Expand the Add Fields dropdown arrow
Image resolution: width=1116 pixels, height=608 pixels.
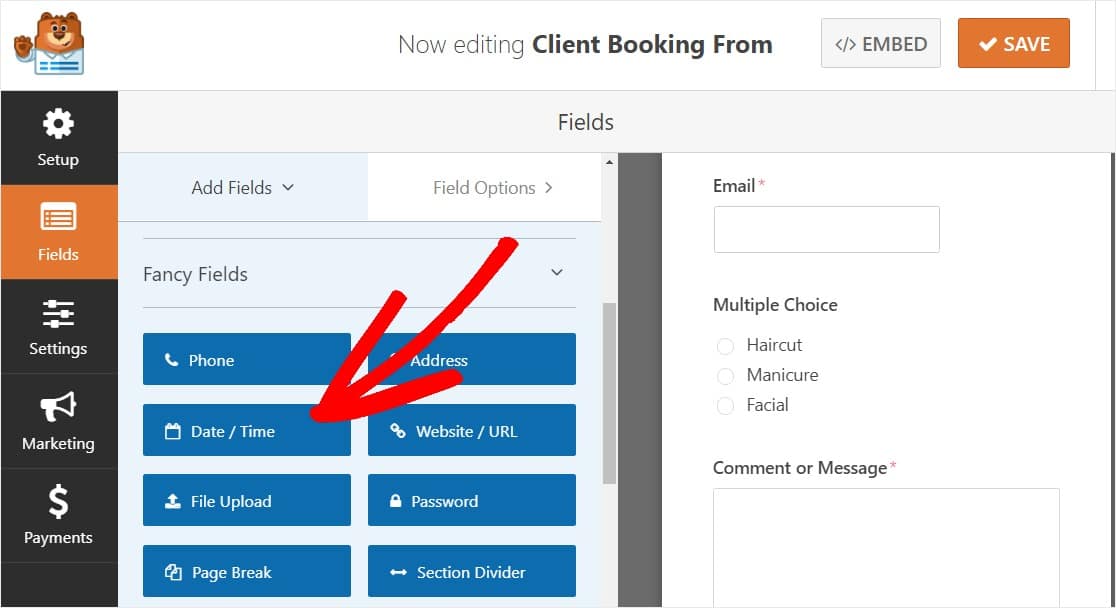pyautogui.click(x=288, y=187)
